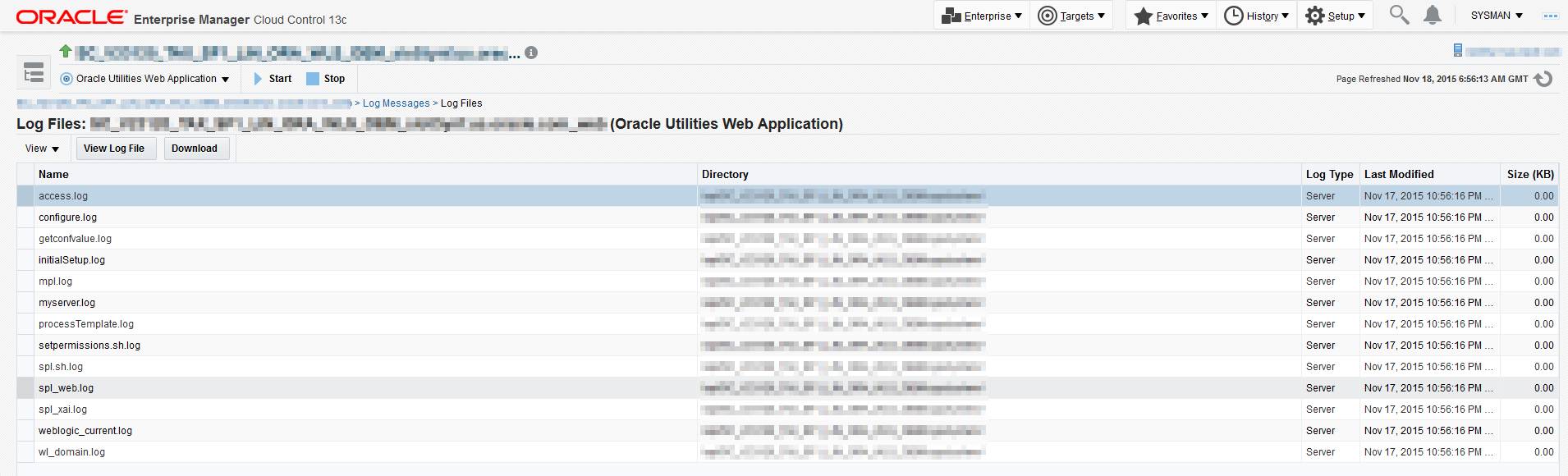
Task: Select the configure.log row
Action: point(787,217)
